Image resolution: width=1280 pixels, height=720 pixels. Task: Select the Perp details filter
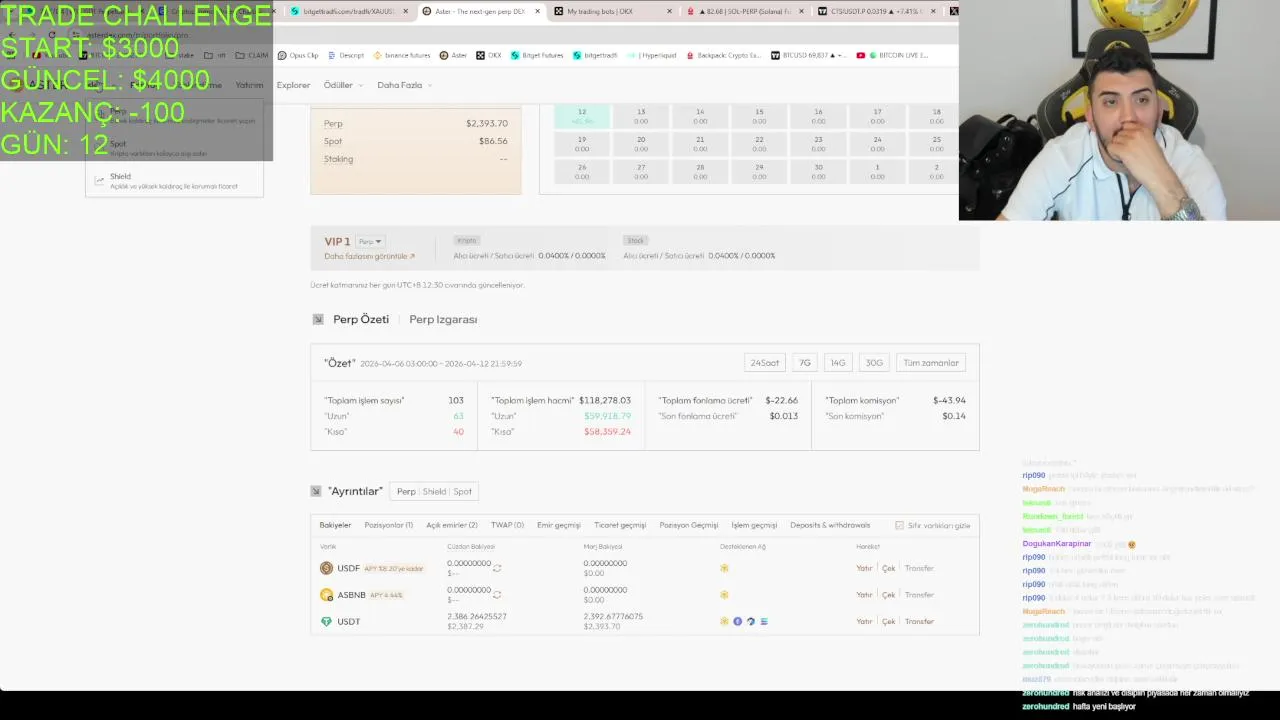(406, 491)
